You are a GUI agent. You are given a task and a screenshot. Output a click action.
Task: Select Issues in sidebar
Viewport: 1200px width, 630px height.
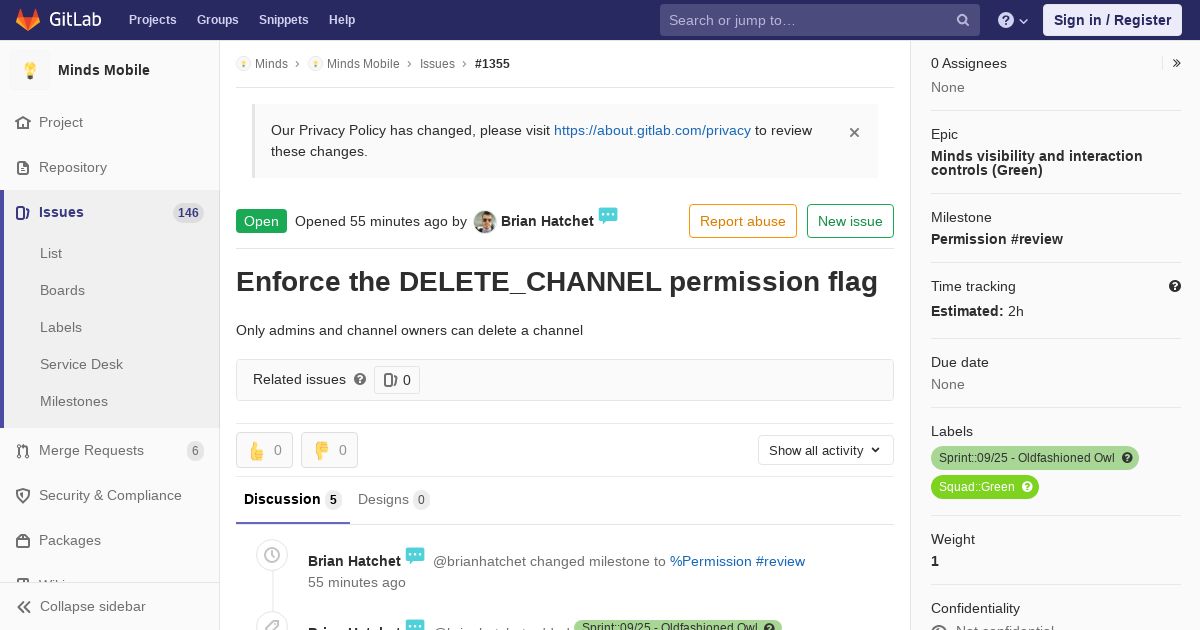109,212
